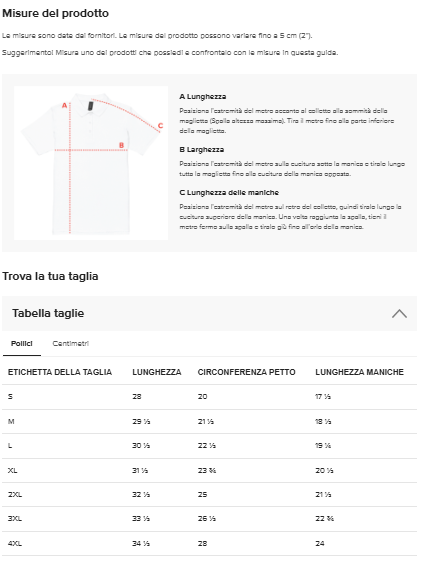Click the A Lunghezza heading
Viewport: 427px width, 572px height.
click(x=202, y=97)
